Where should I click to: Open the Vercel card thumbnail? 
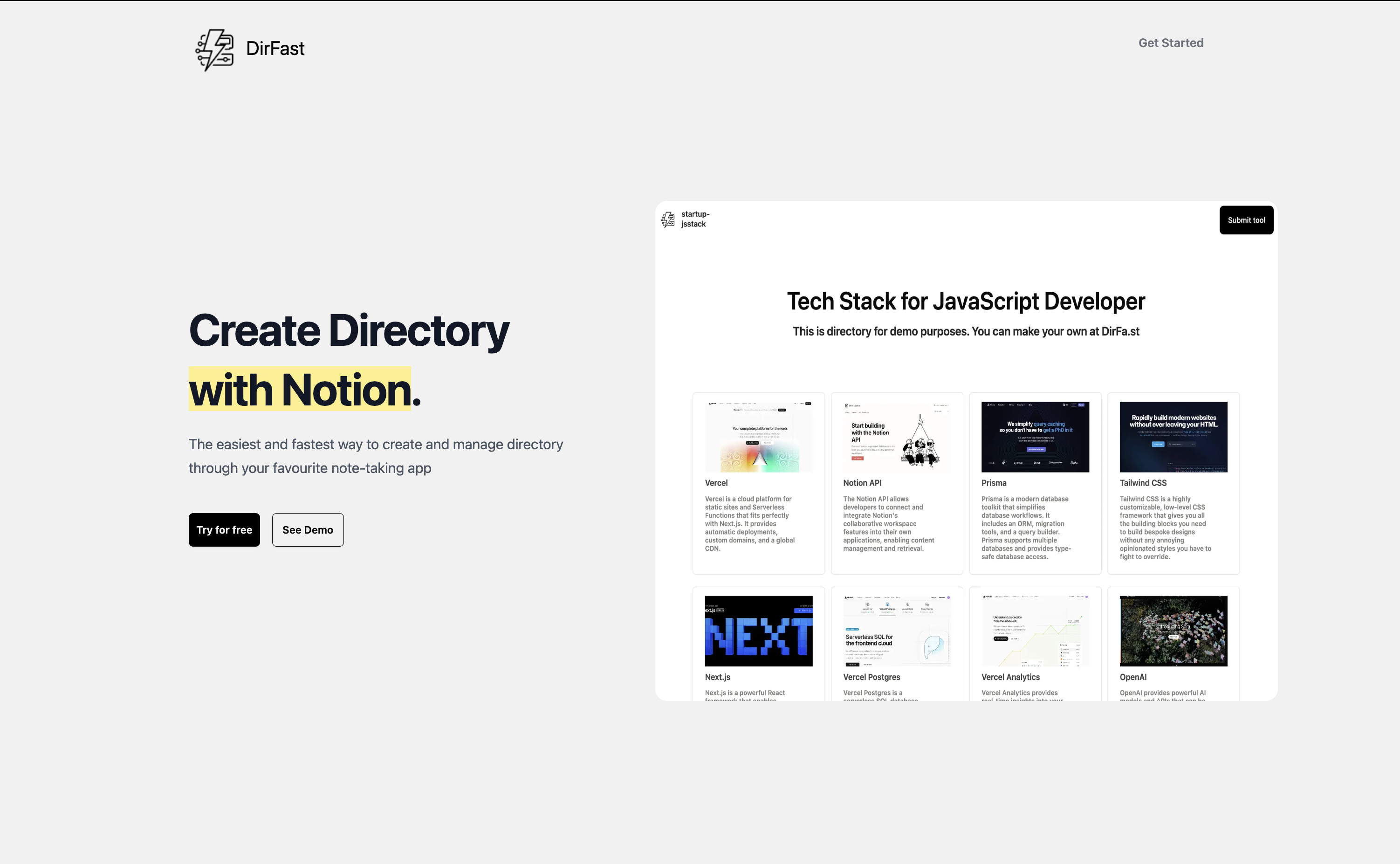tap(758, 437)
